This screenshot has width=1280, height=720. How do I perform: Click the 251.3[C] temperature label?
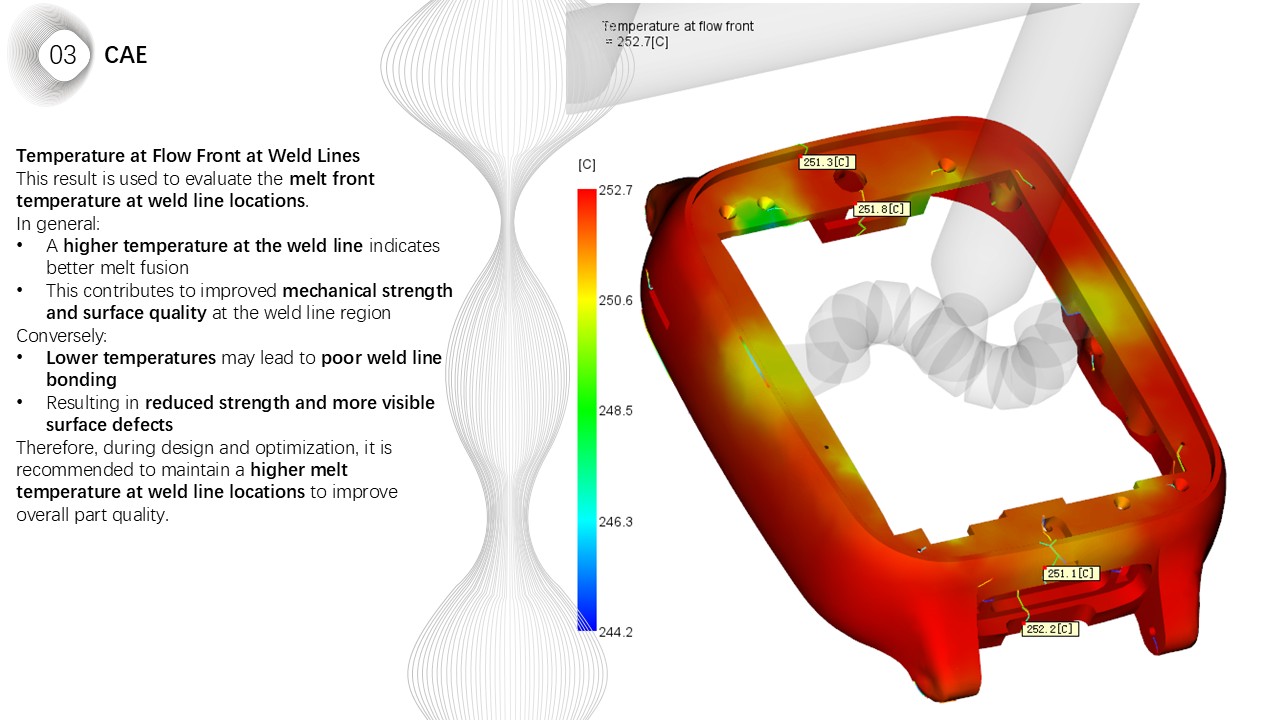point(827,162)
